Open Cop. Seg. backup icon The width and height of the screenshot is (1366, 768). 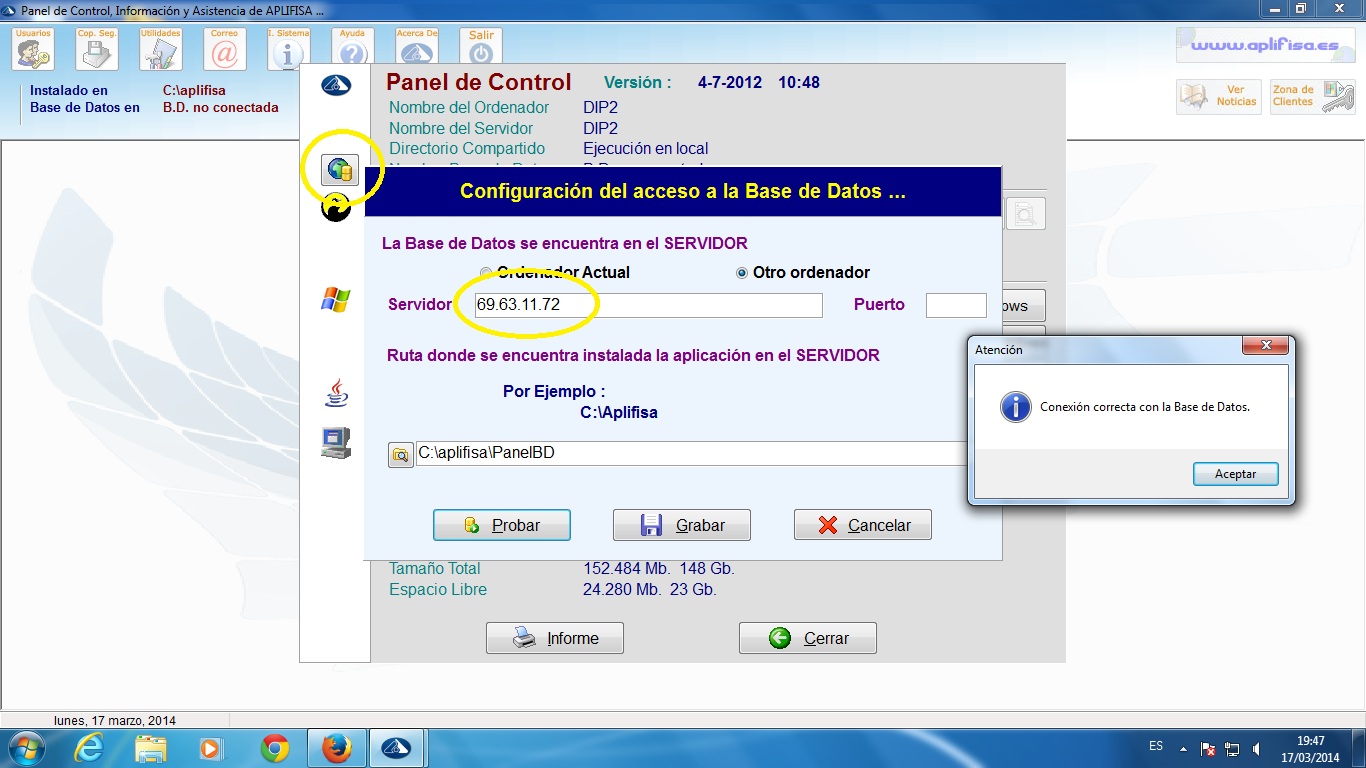pyautogui.click(x=97, y=48)
